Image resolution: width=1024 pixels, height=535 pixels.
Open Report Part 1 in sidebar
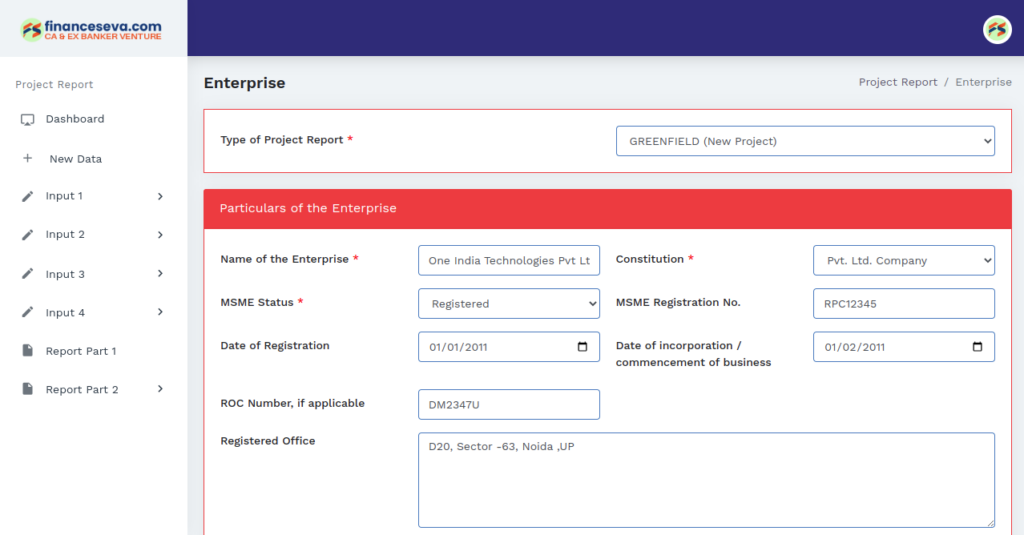81,351
